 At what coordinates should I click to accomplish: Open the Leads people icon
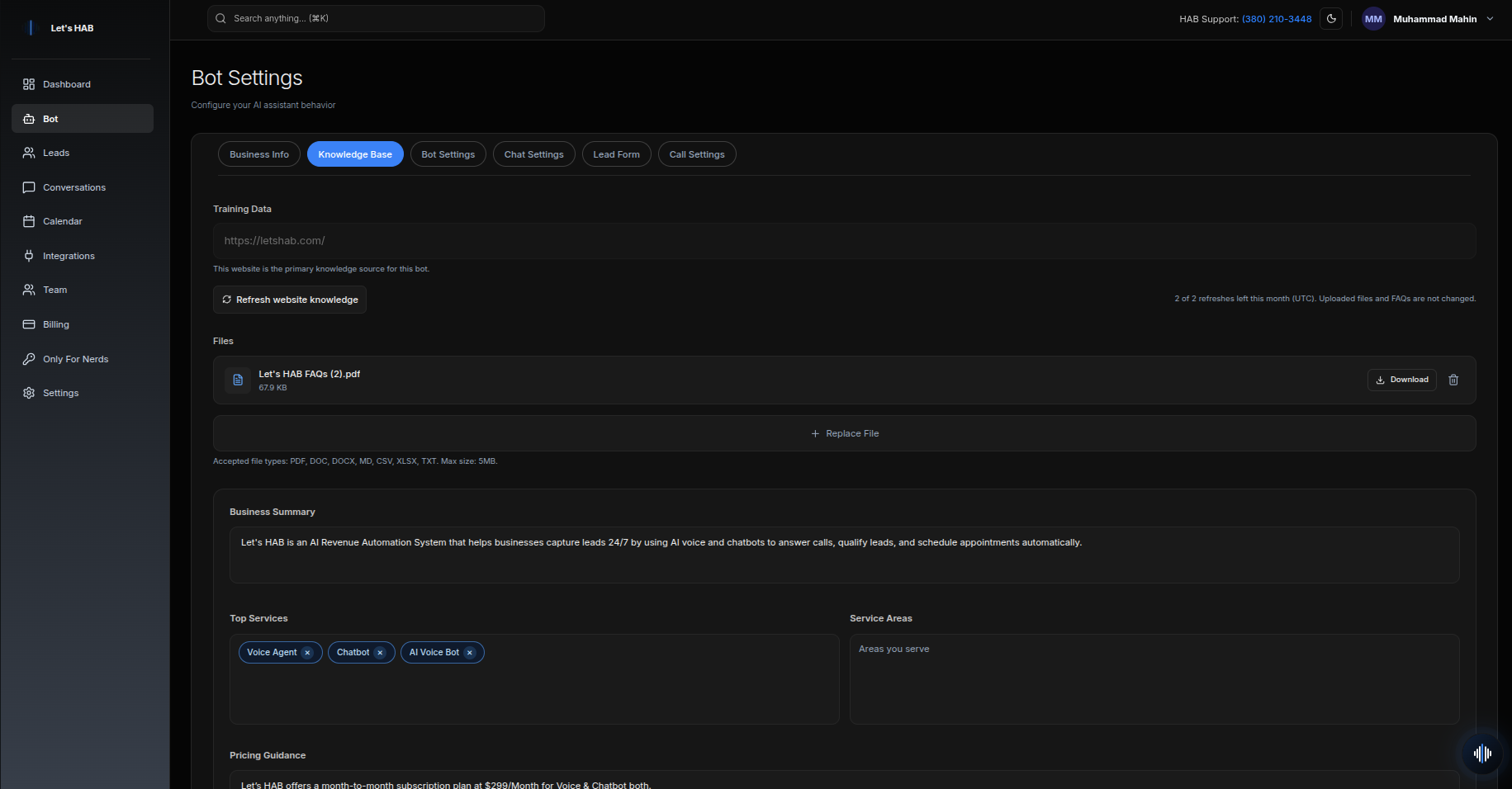pyautogui.click(x=29, y=153)
